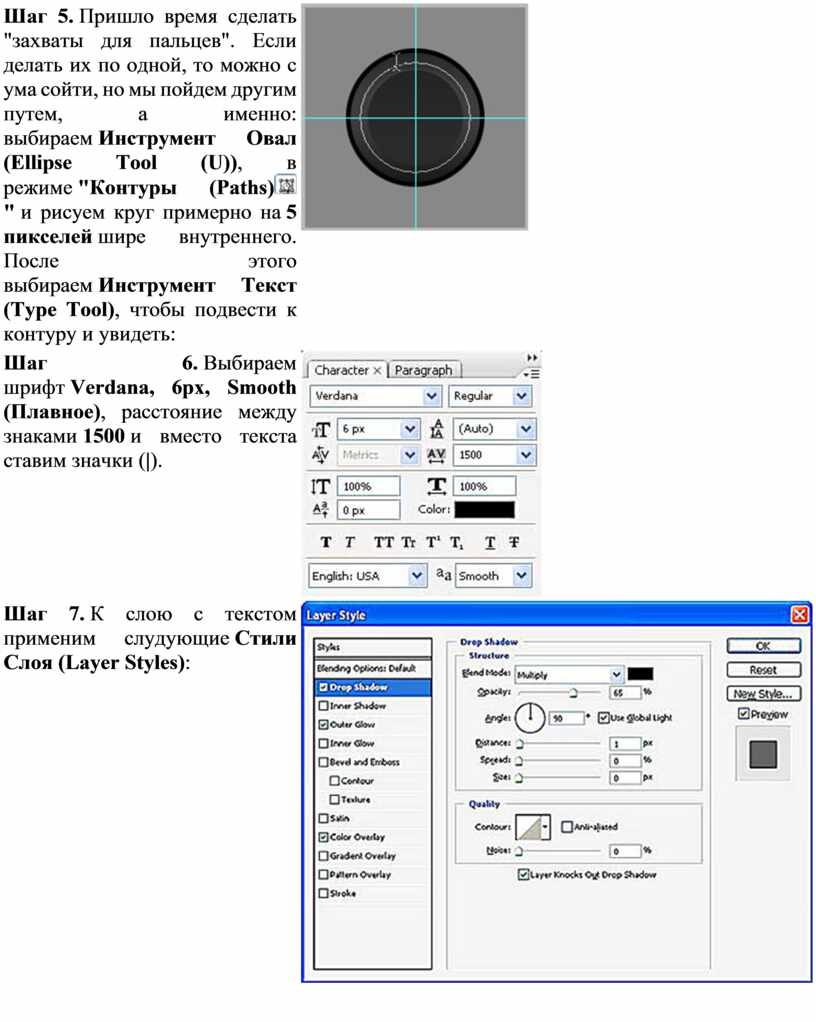Viewport: 816px width, 1022px height.
Task: Select Blending Options: Default
Action: [x=373, y=668]
